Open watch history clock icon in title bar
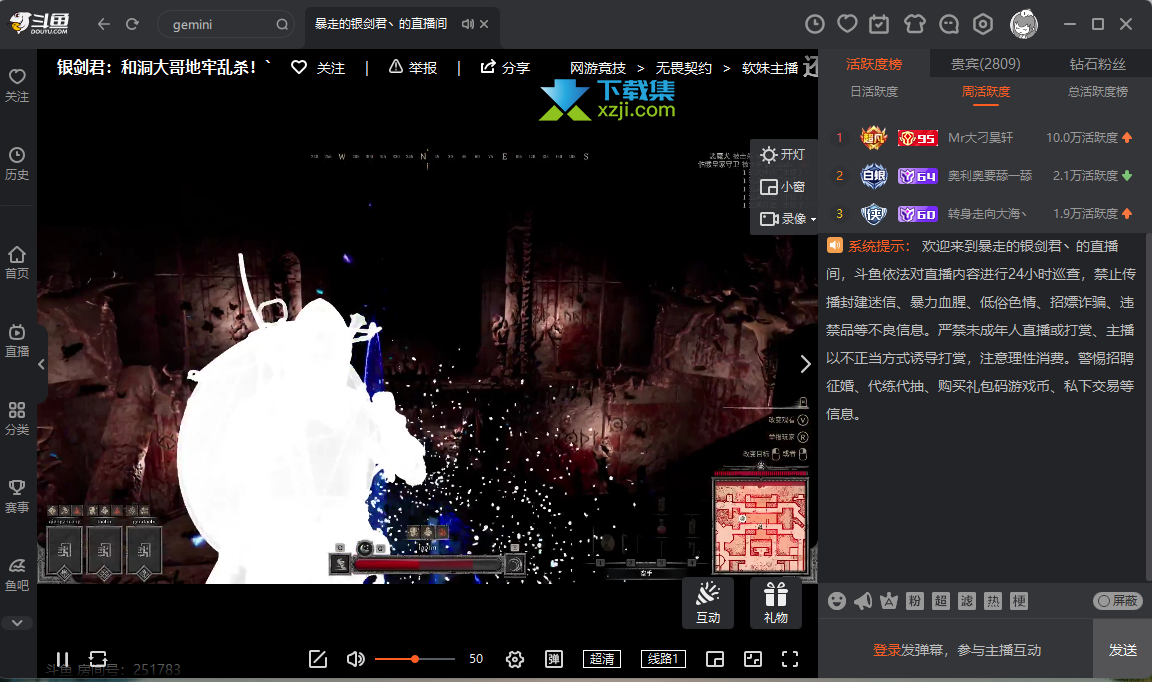 click(x=815, y=24)
